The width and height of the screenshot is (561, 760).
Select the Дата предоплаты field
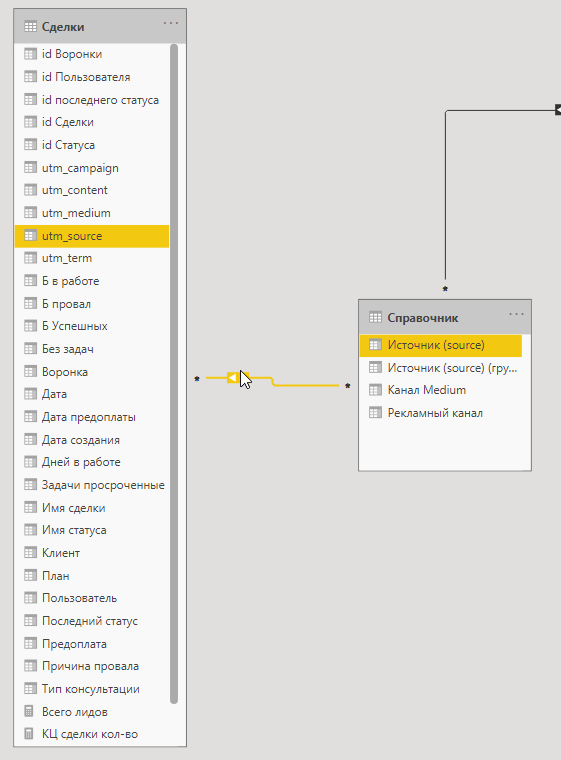pos(92,417)
